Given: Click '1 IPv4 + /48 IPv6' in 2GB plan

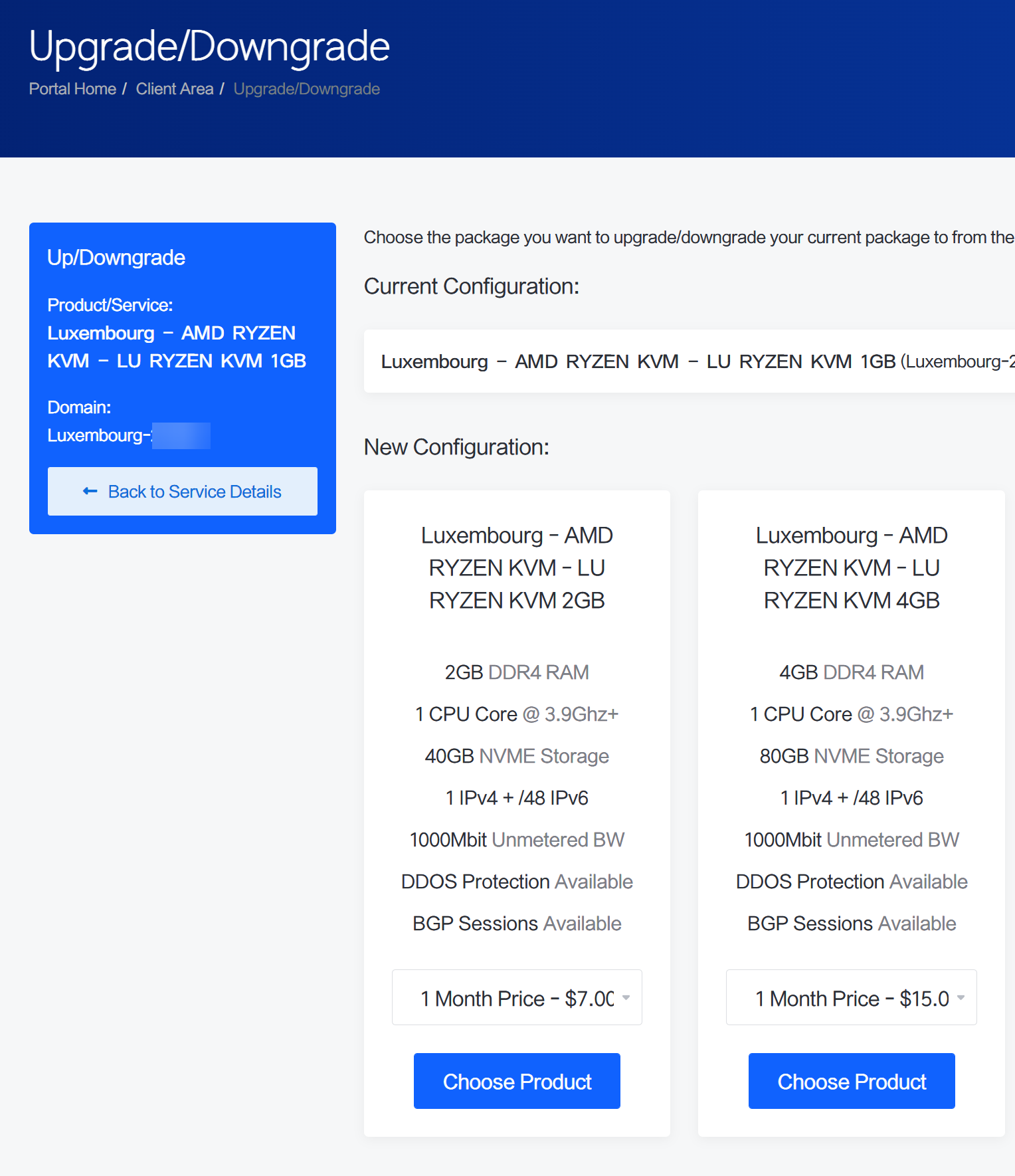Looking at the screenshot, I should [x=517, y=798].
